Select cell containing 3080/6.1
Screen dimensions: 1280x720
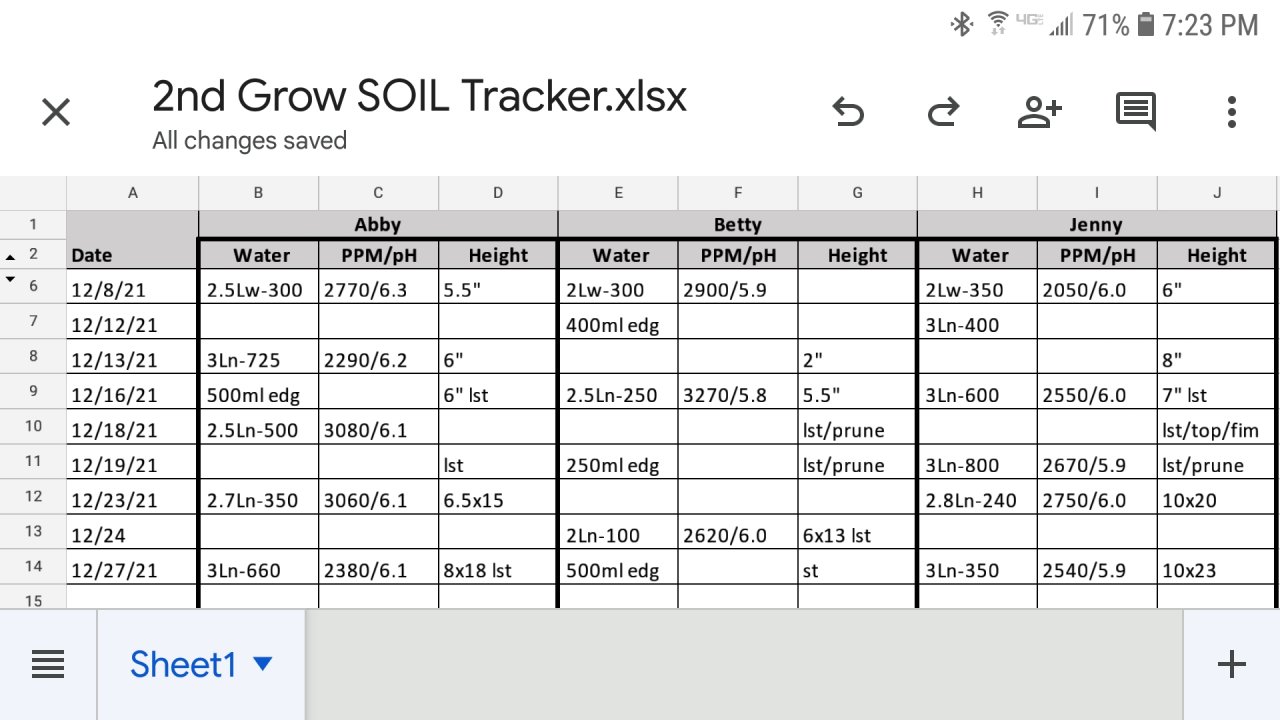pyautogui.click(x=378, y=427)
